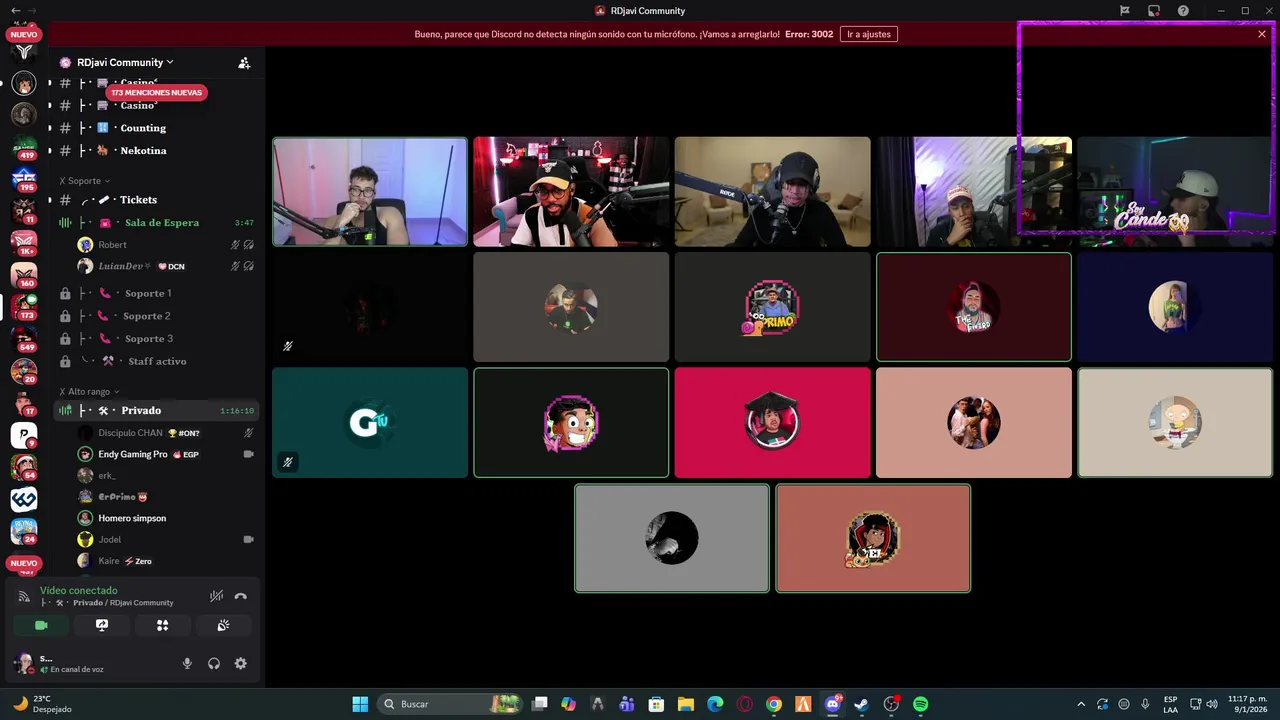
Task: Open Spotify from the taskbar
Action: point(921,704)
